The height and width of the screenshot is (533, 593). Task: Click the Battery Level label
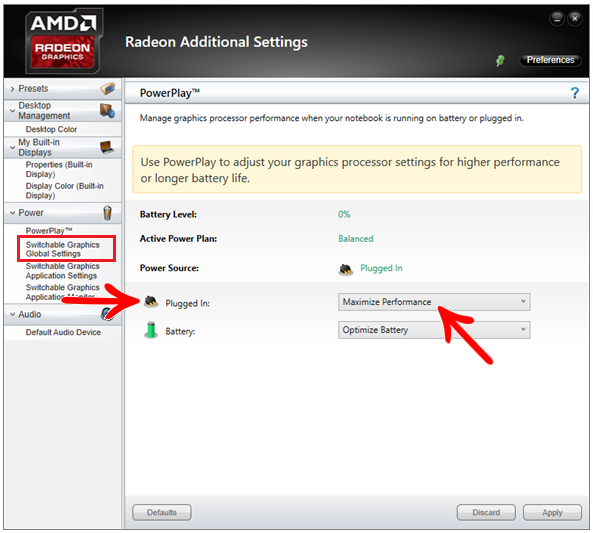[x=168, y=214]
